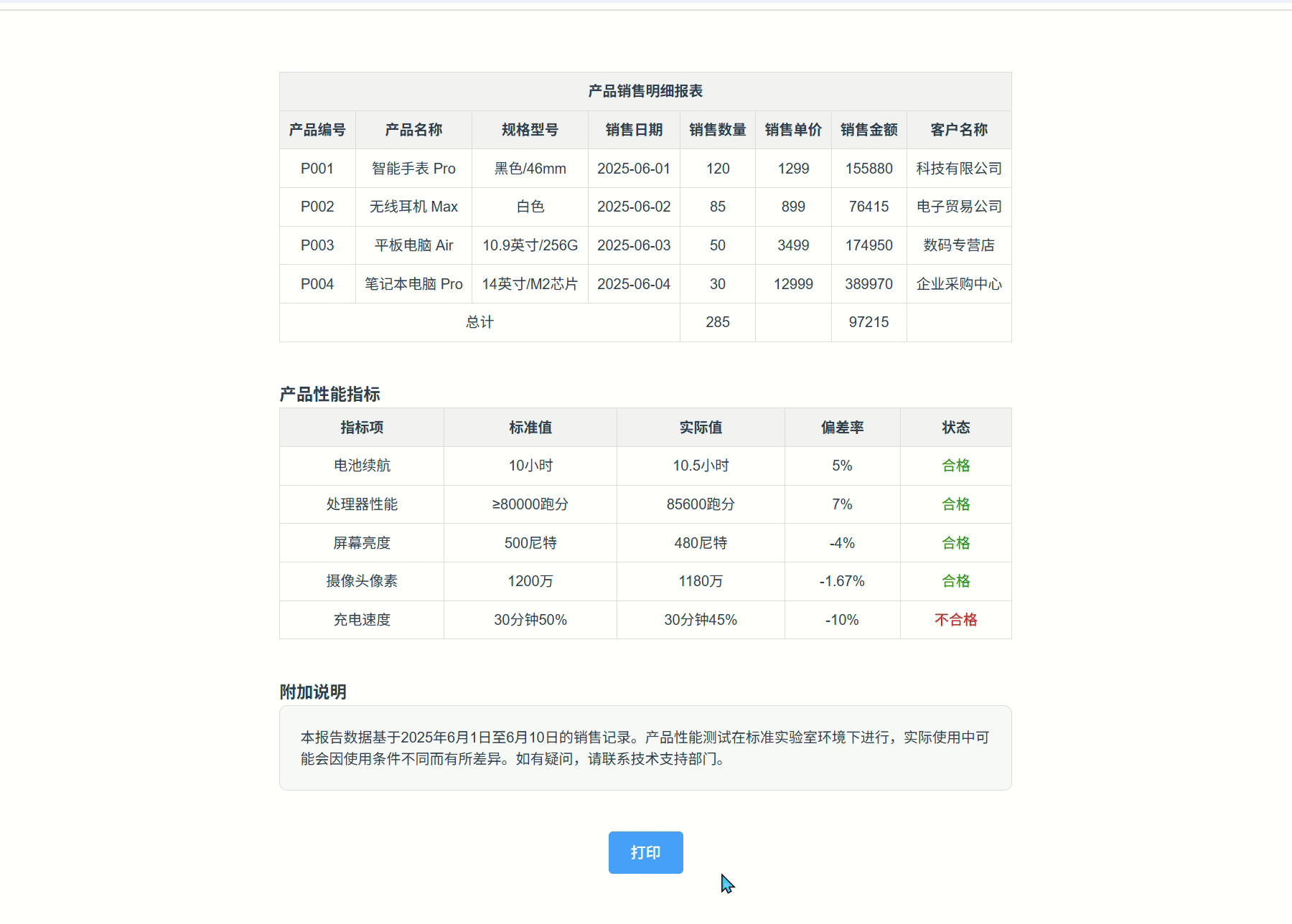Screen dimensions: 1292x924
Task: Click product code P001 in the sales table
Action: [x=317, y=168]
